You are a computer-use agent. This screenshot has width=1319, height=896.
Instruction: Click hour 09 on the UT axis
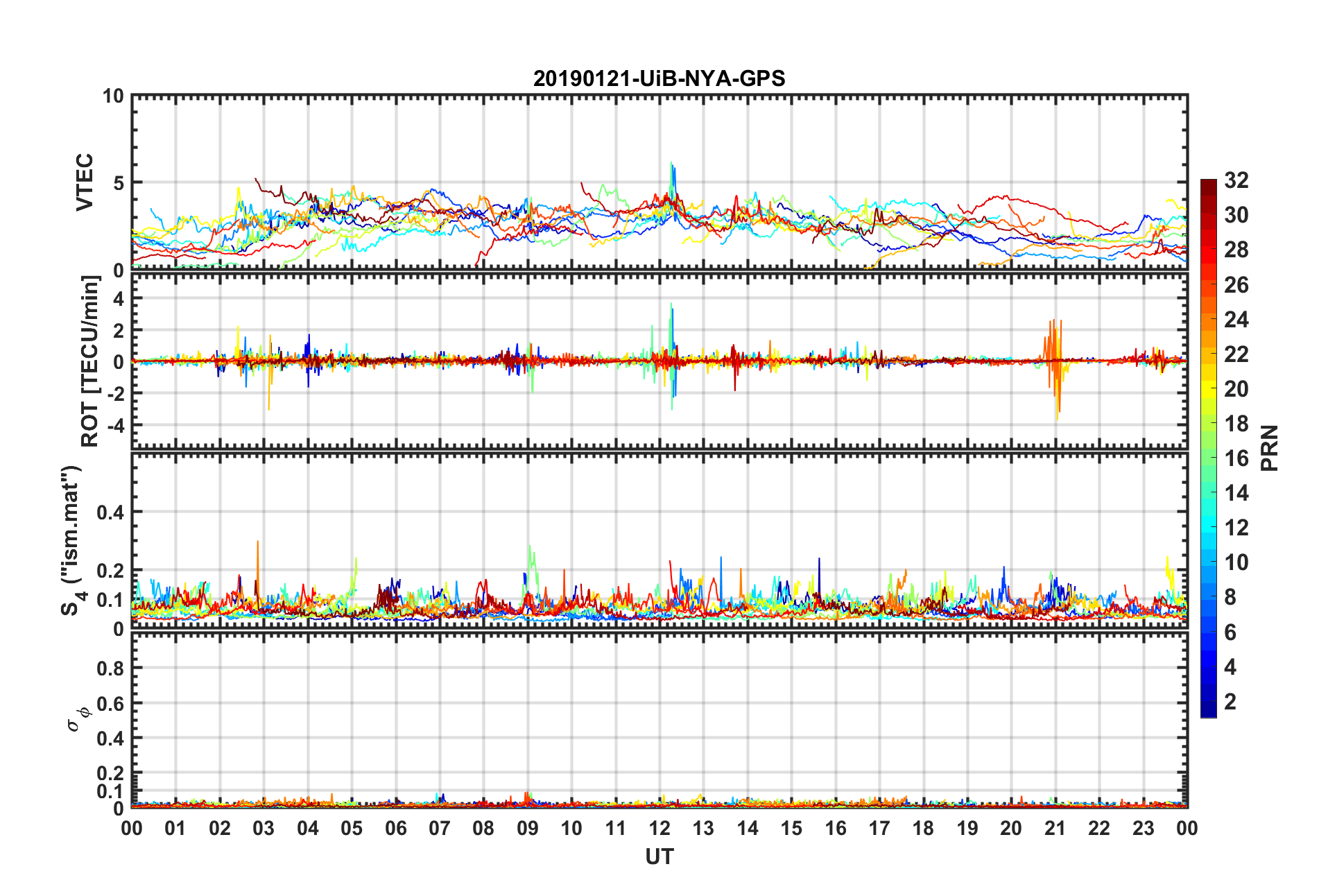(528, 828)
